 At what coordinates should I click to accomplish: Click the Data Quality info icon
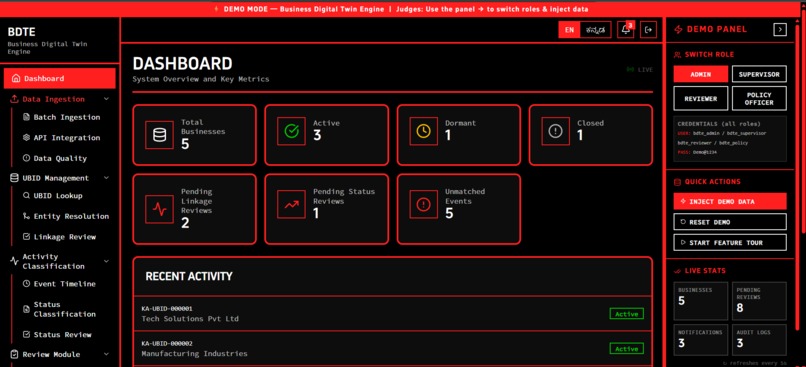click(27, 158)
